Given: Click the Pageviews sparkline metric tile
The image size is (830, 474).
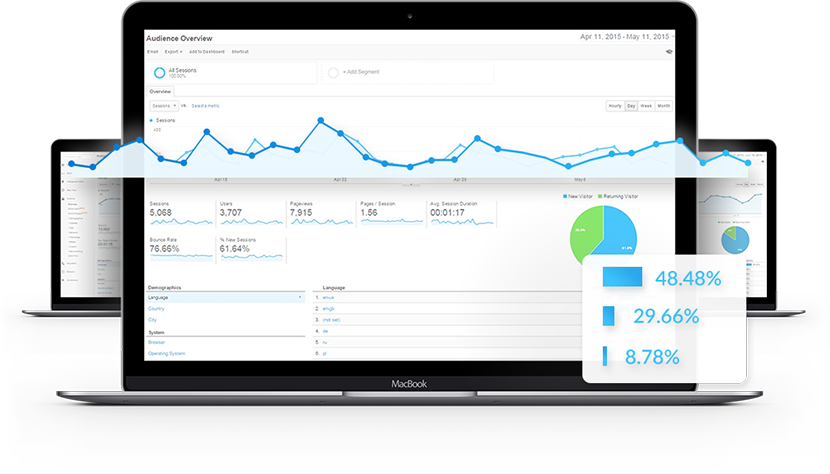Looking at the screenshot, I should click(x=320, y=216).
